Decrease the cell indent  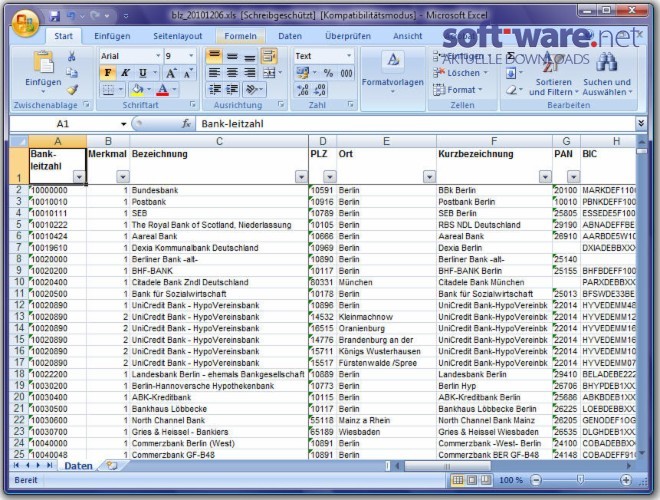[215, 90]
